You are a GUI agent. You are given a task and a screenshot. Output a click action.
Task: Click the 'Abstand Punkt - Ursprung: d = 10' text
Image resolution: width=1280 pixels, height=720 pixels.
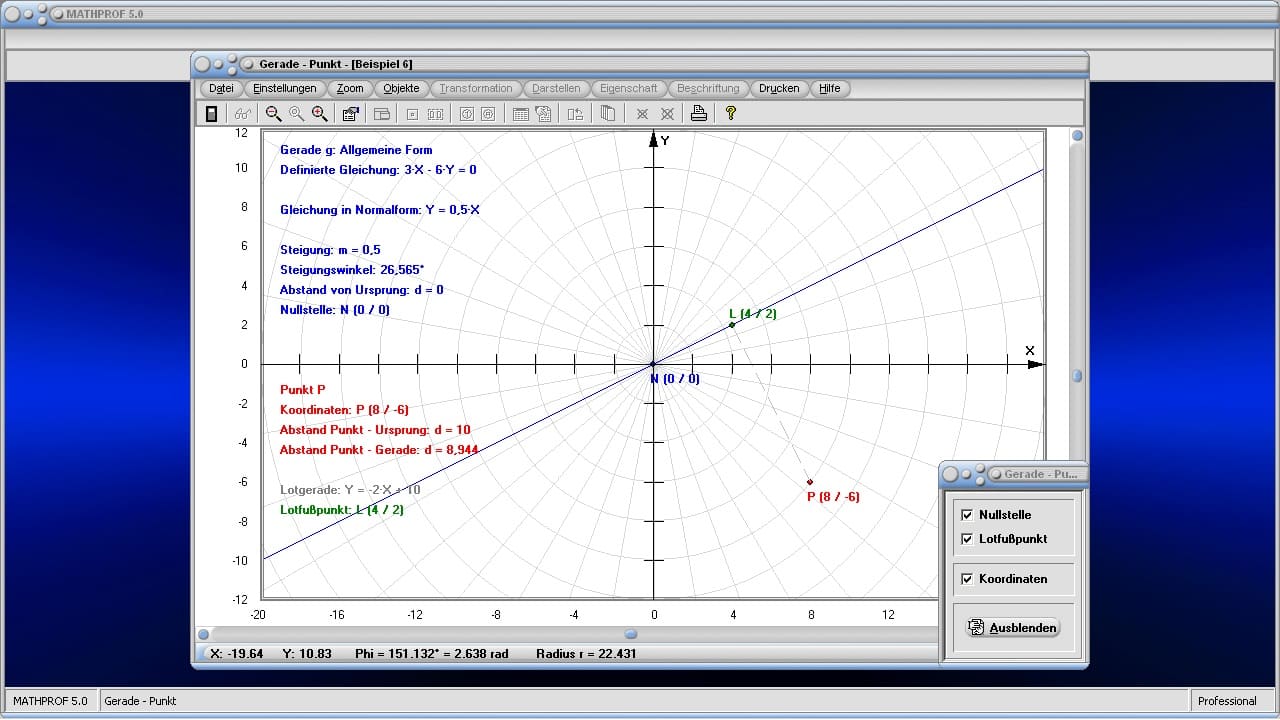(375, 430)
